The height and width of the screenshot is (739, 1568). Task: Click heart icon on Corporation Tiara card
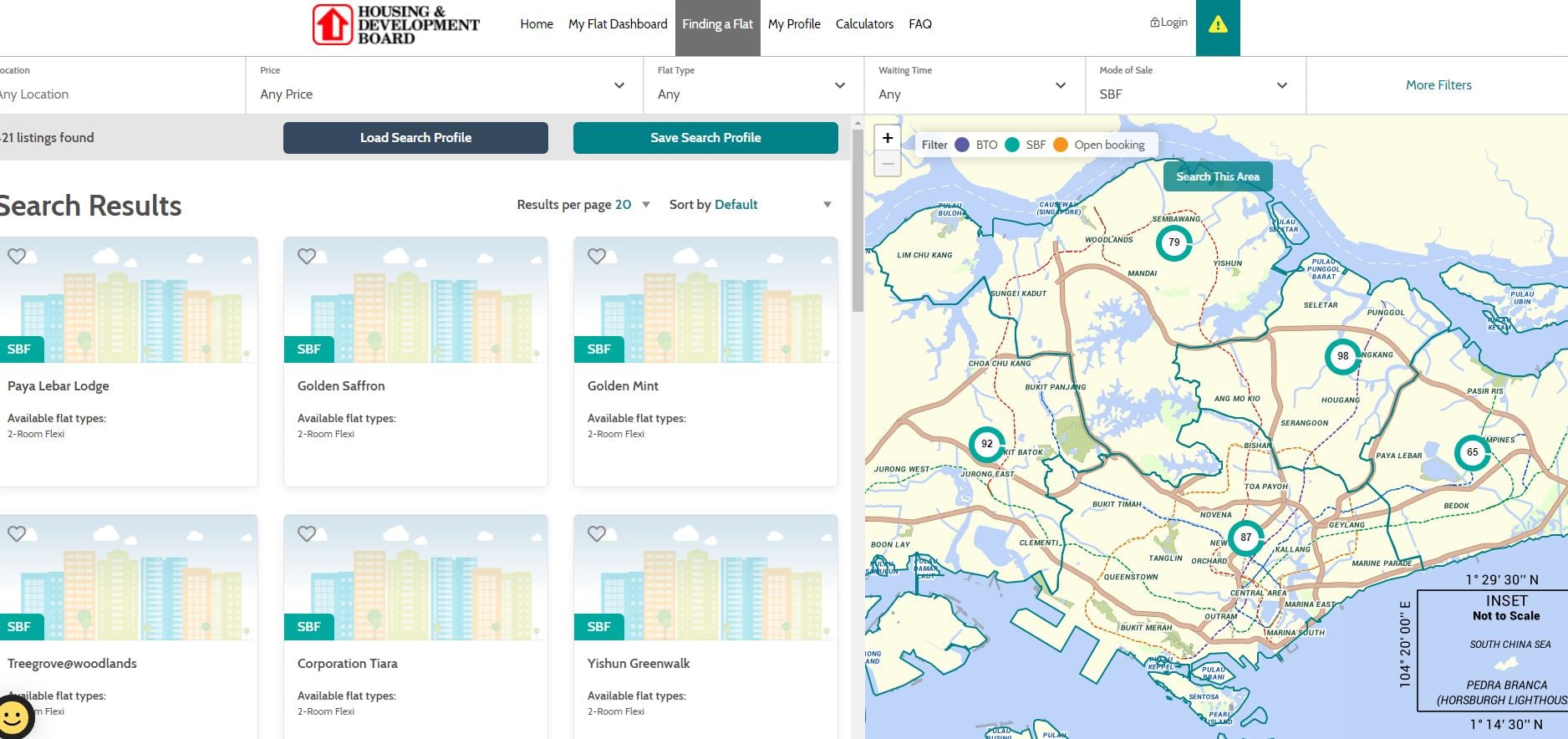pos(307,533)
